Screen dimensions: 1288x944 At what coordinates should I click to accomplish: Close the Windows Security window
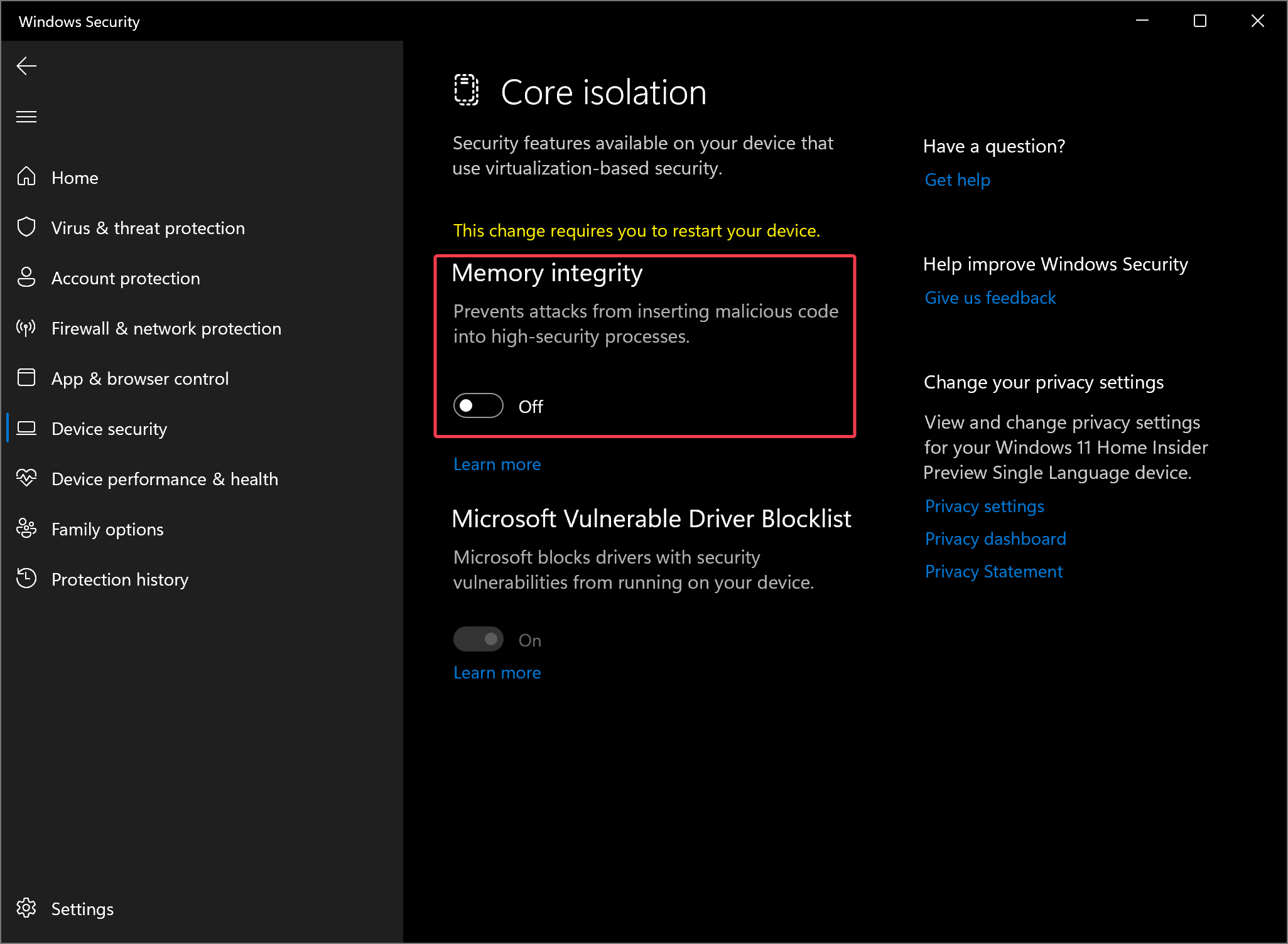1258,21
